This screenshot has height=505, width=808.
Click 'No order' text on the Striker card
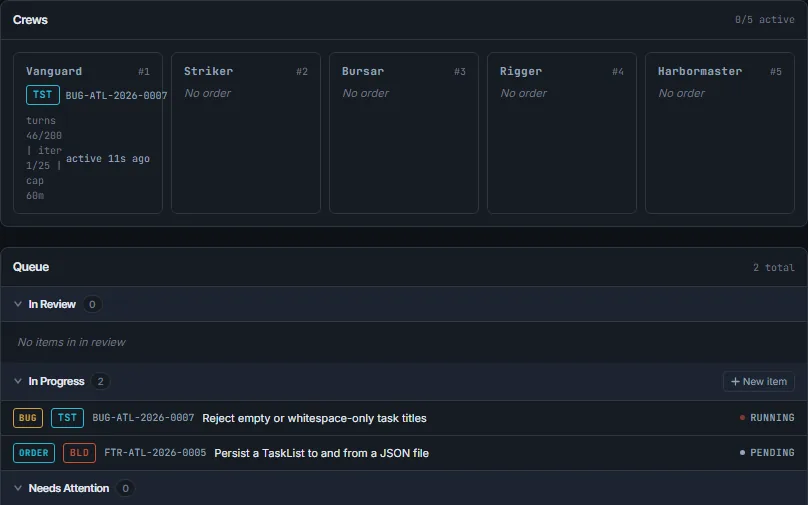[x=208, y=93]
